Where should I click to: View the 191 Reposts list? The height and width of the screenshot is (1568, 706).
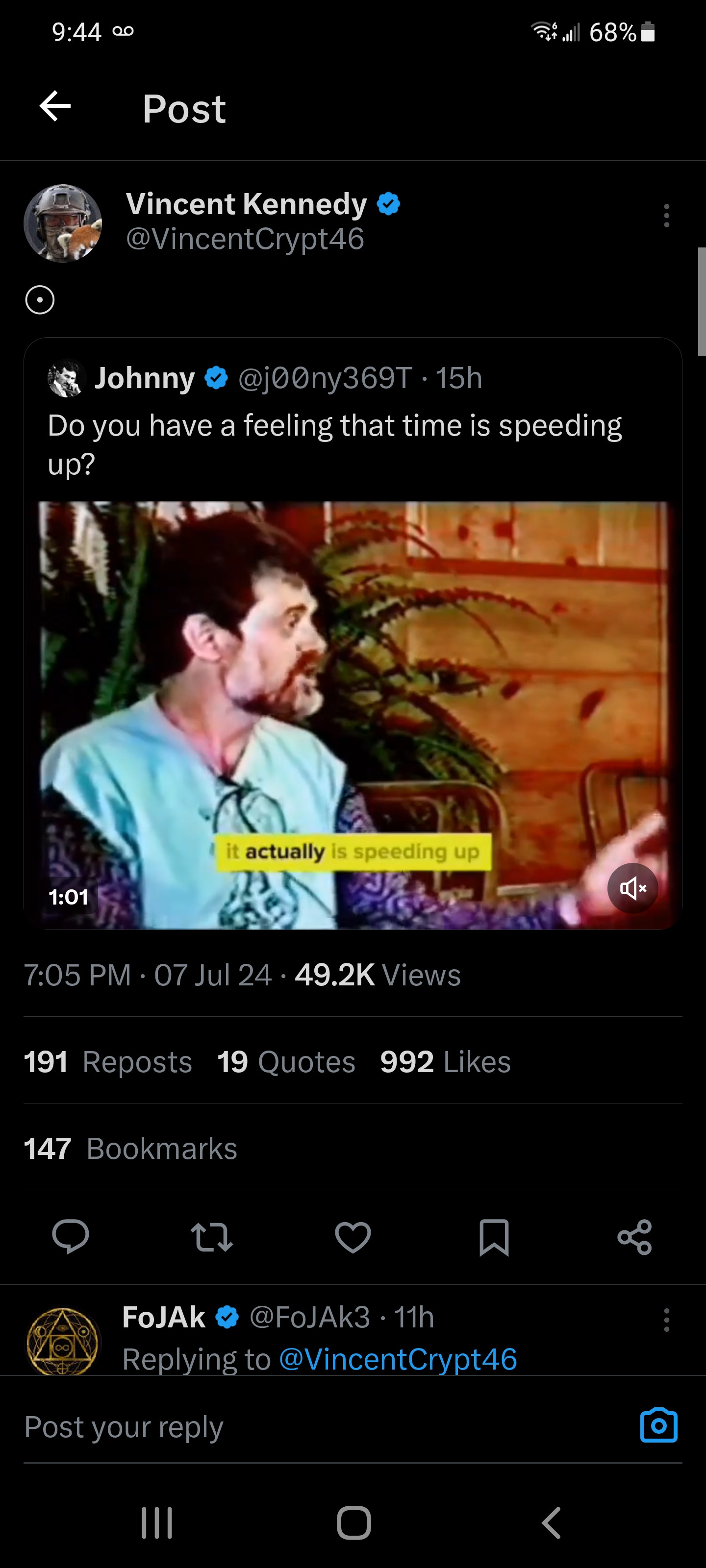108,1062
